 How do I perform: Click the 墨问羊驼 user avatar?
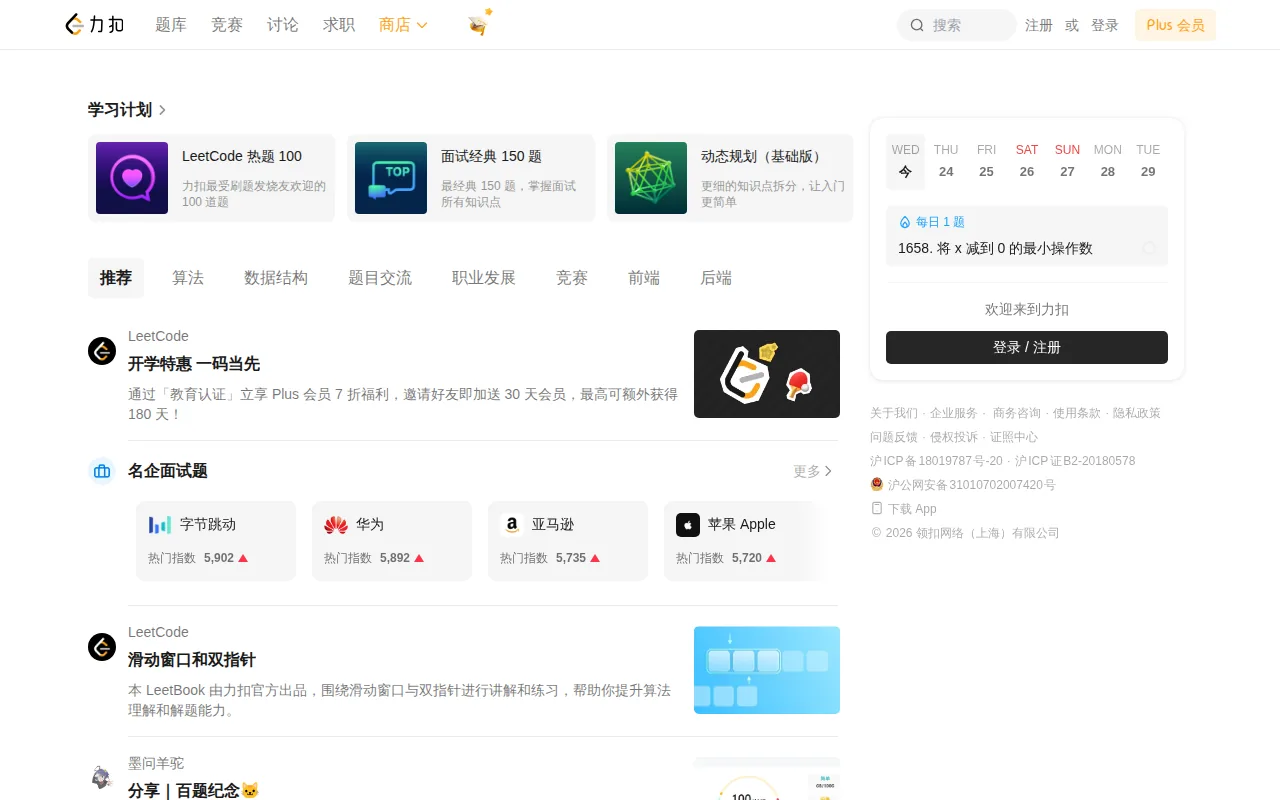(x=102, y=777)
